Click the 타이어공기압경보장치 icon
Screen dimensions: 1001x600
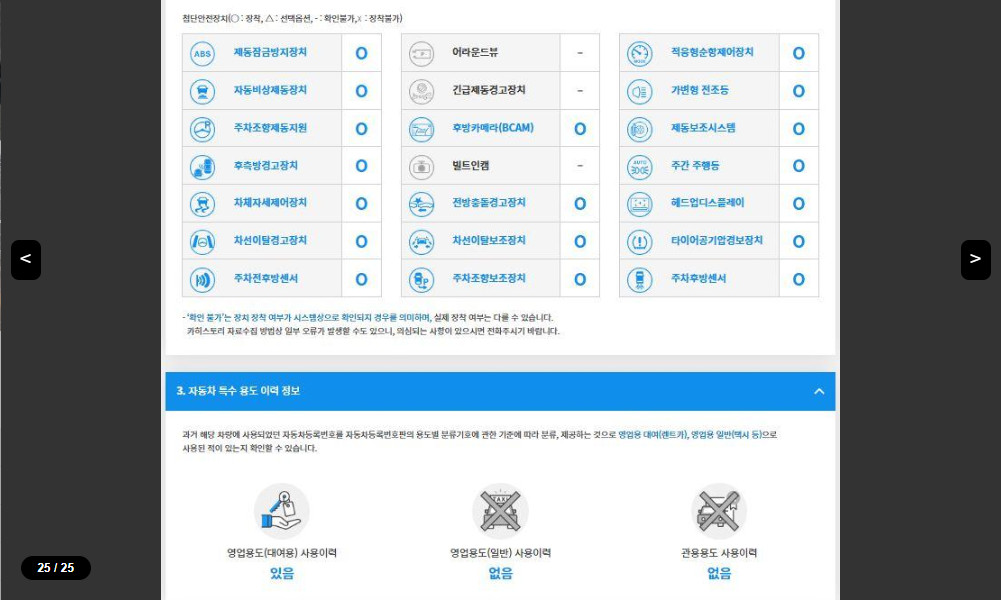point(639,241)
